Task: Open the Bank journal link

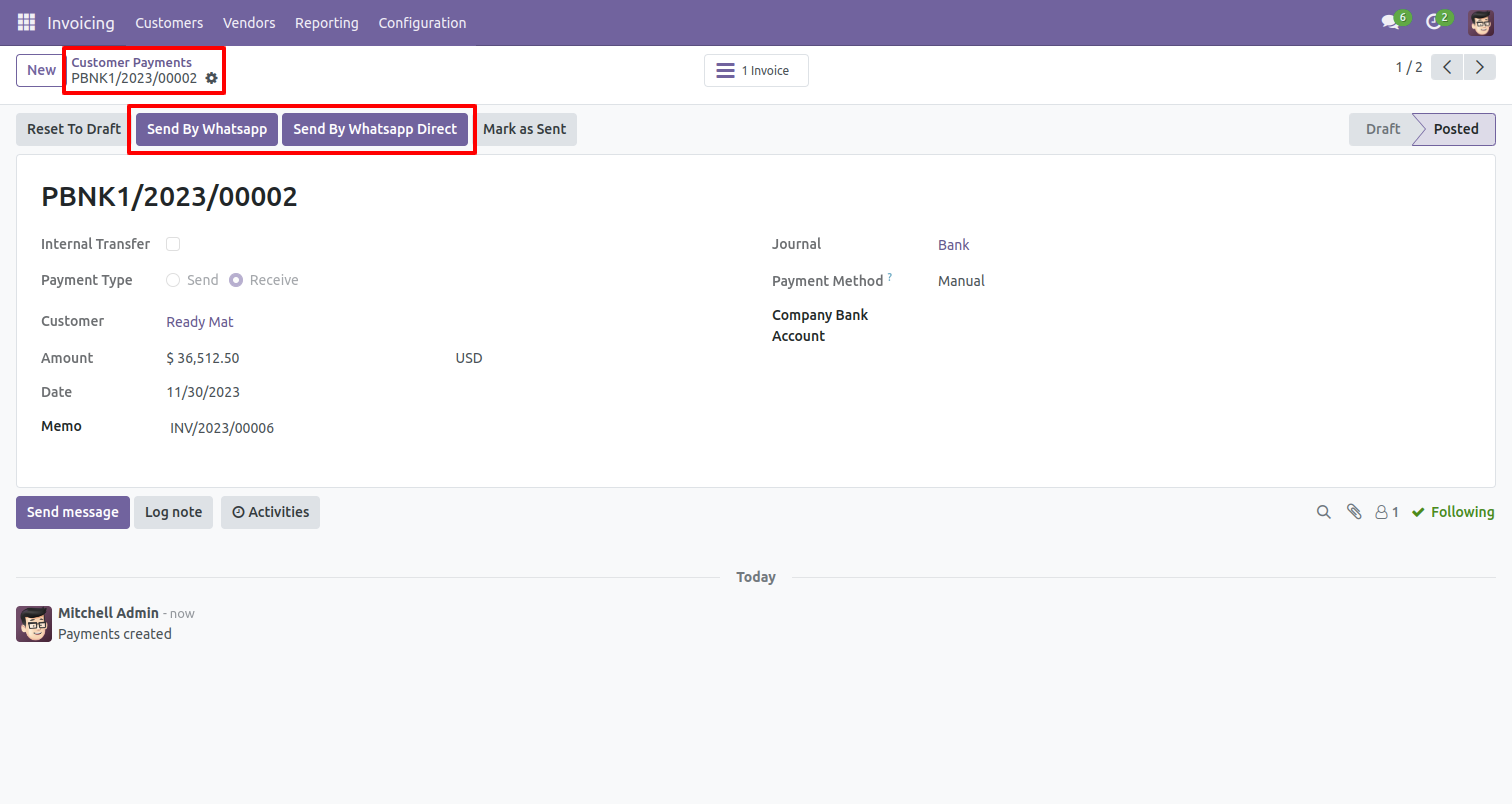Action: [x=954, y=245]
